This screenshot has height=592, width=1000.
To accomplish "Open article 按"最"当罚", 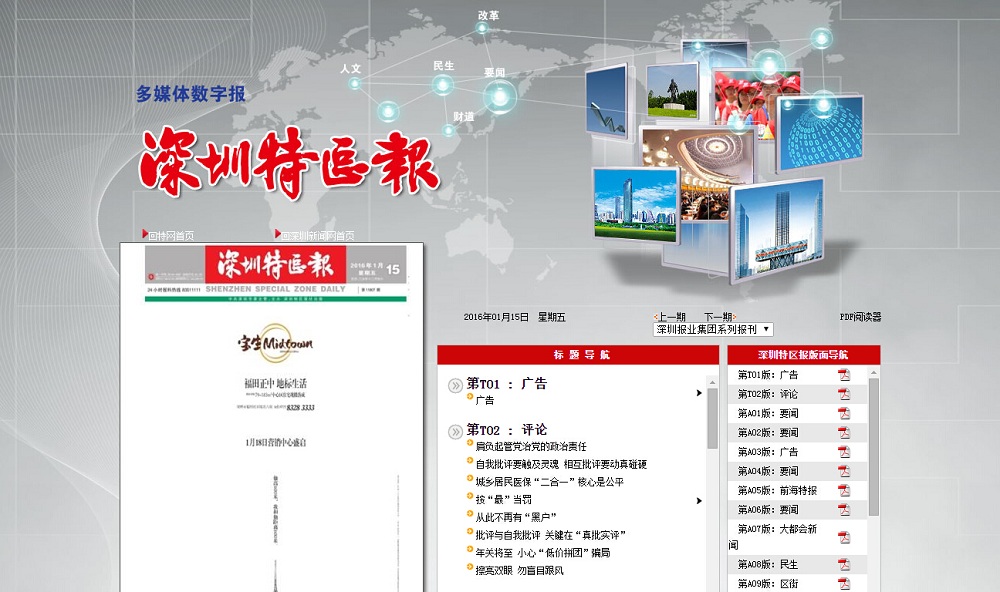I will [x=503, y=500].
